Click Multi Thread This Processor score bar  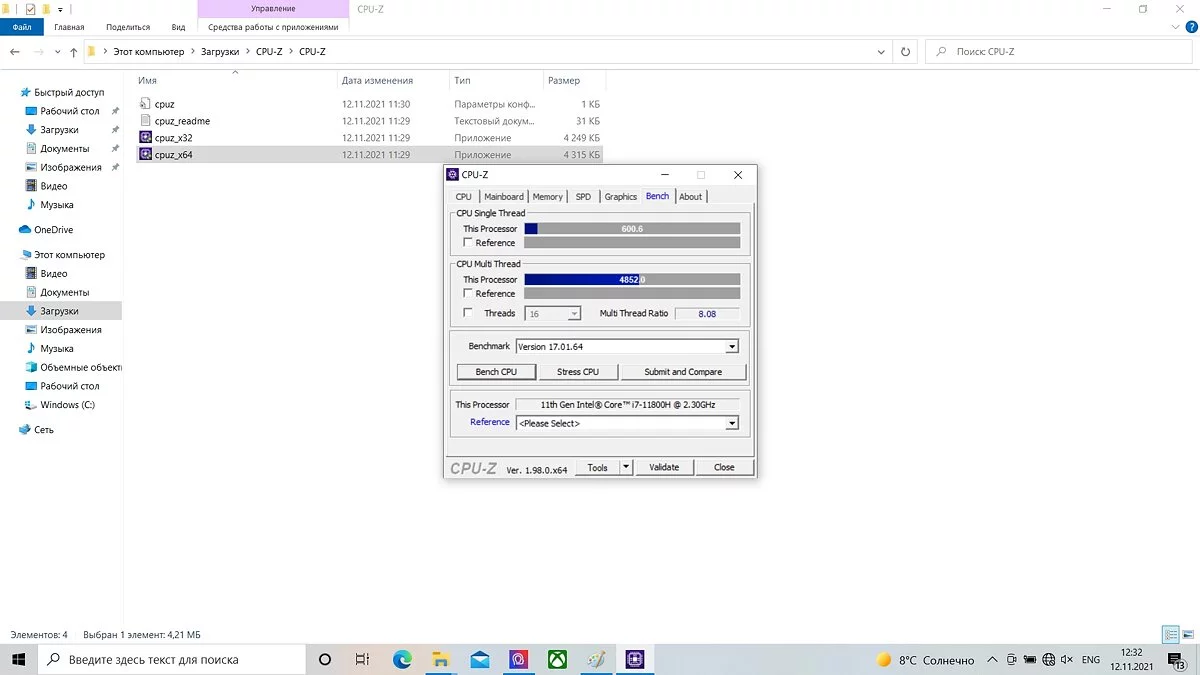(632, 280)
